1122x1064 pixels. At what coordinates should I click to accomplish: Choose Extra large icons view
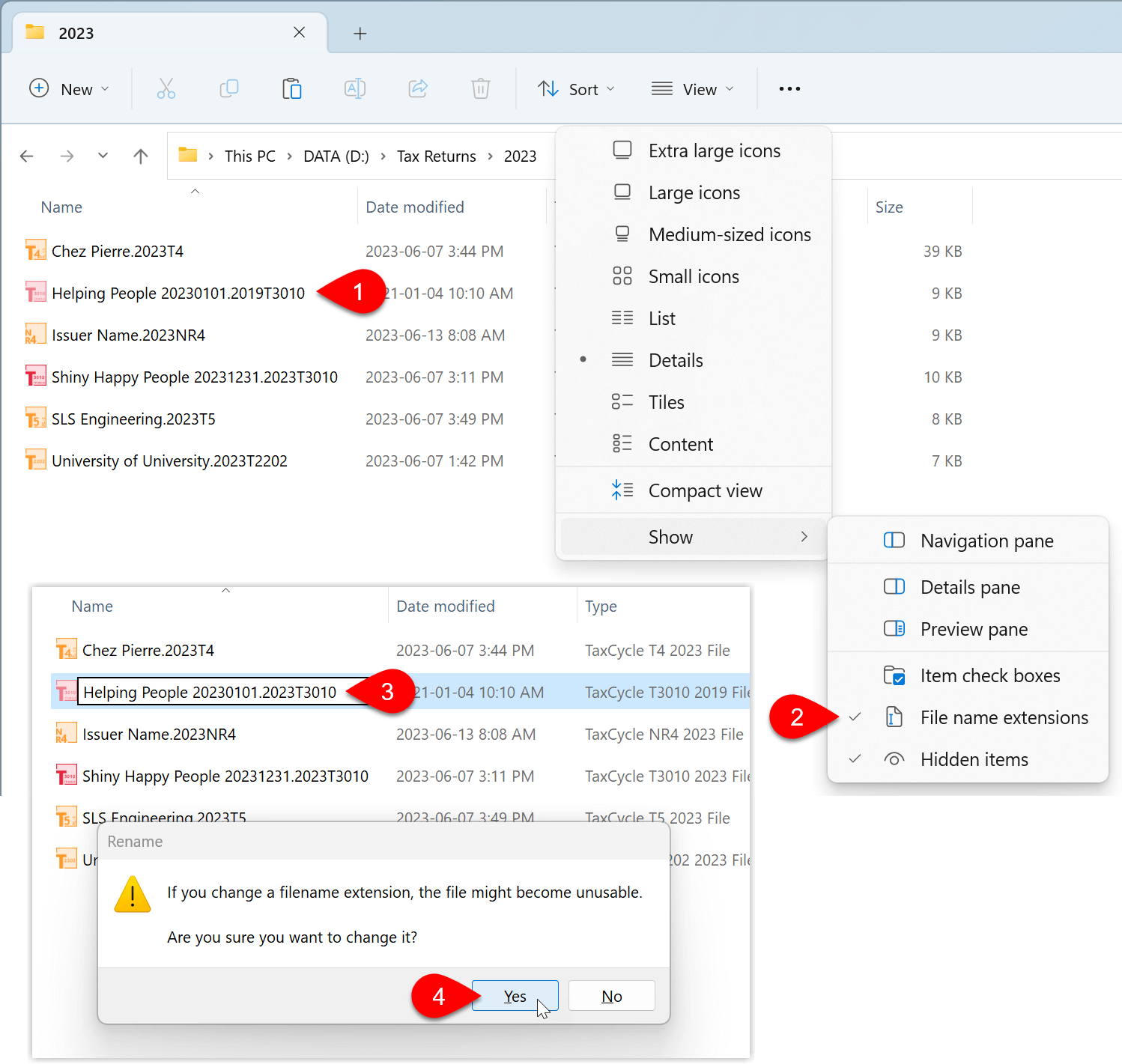coord(694,151)
